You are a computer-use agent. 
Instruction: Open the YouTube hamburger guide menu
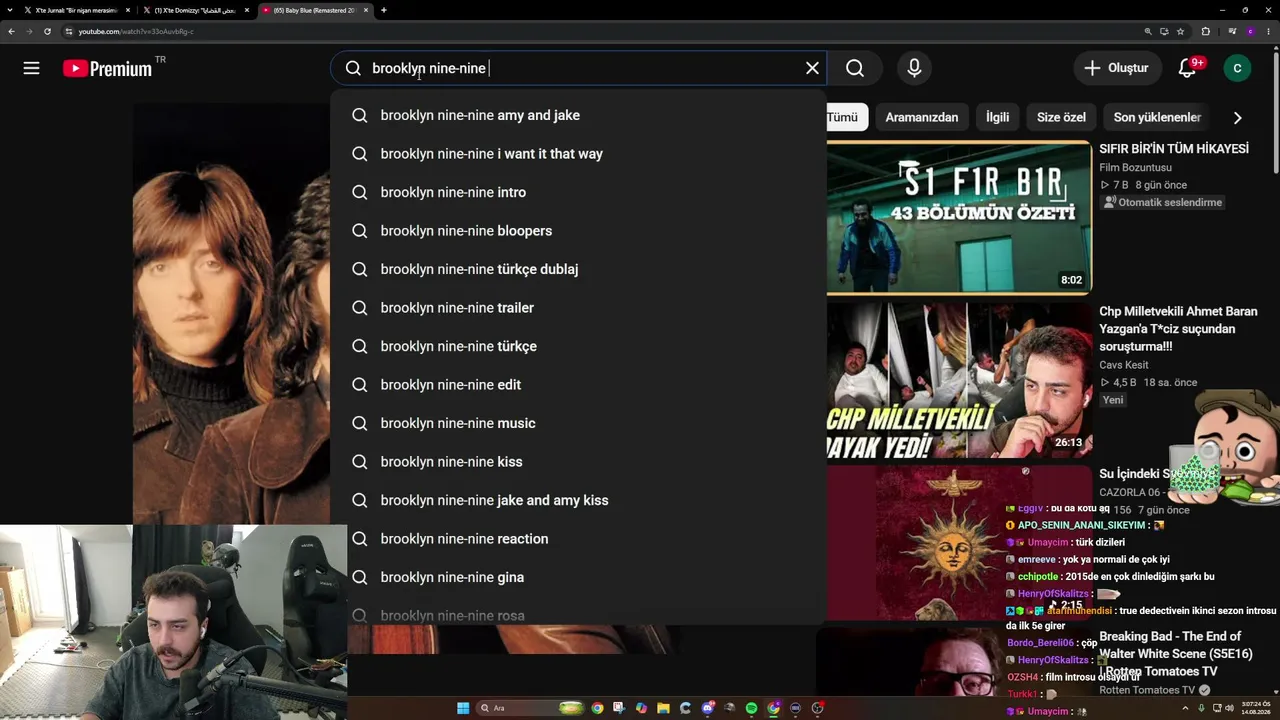point(32,68)
